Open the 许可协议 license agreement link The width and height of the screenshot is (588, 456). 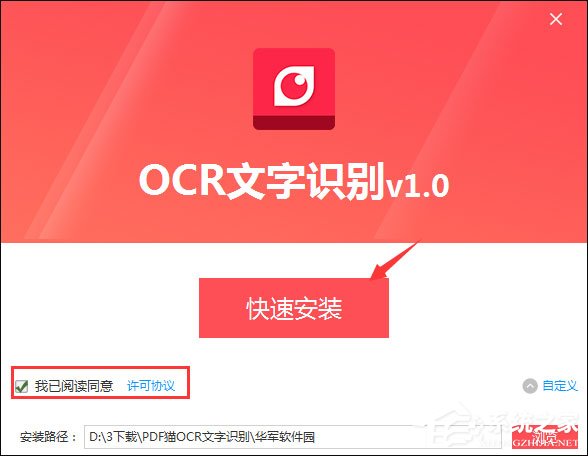click(151, 386)
